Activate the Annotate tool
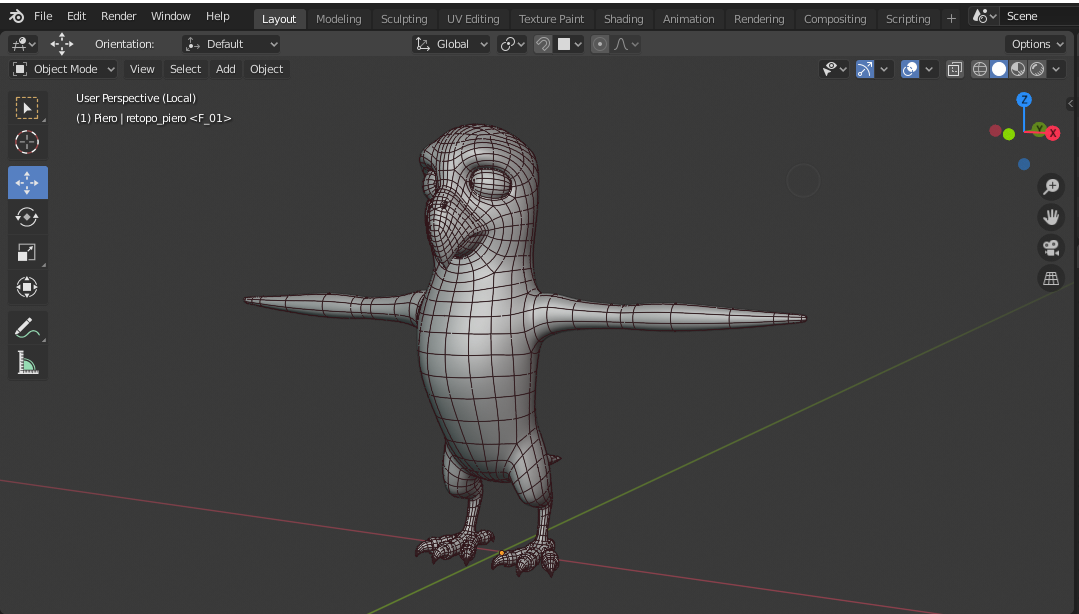Screen dimensions: 1079x614 point(27,327)
